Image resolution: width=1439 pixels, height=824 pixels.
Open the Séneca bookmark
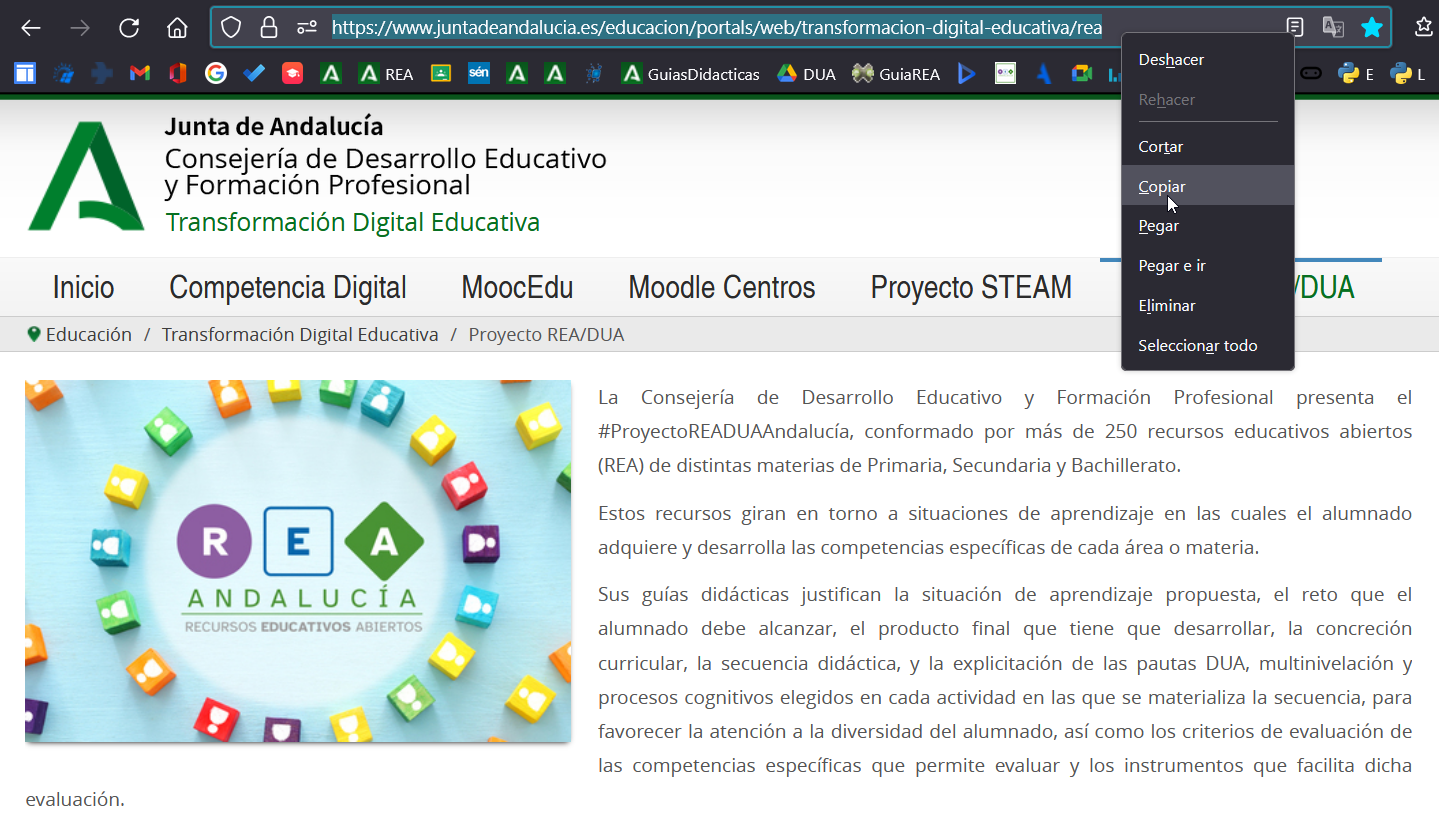[x=478, y=72]
